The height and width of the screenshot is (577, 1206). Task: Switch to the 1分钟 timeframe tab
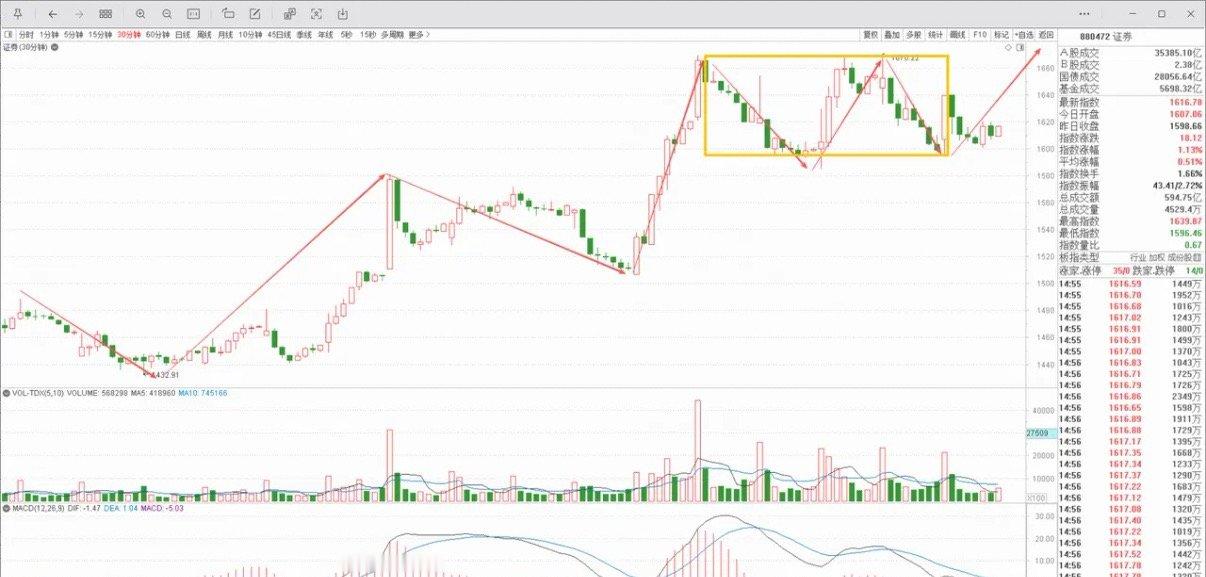pos(49,34)
